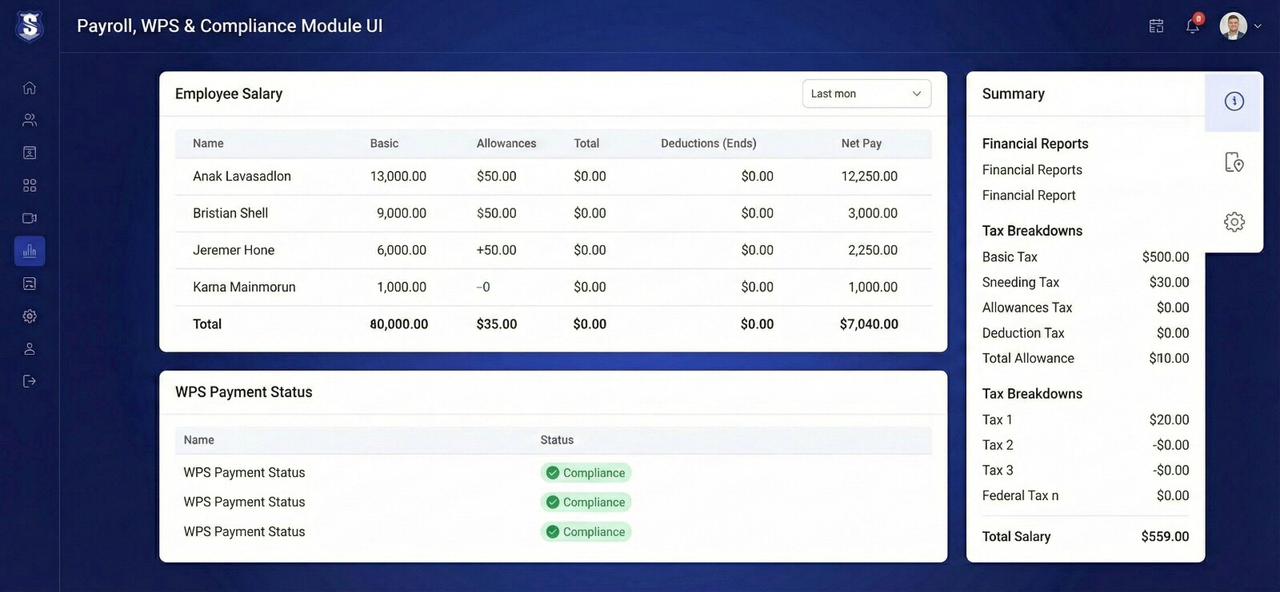Select employee name 'Kama Mainmorun'
The height and width of the screenshot is (592, 1280).
(x=244, y=288)
